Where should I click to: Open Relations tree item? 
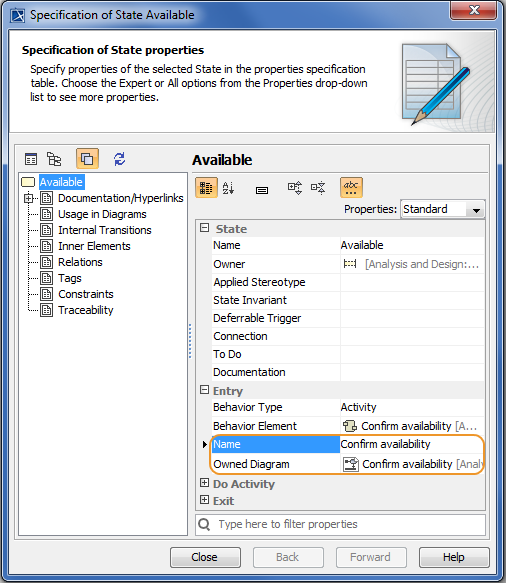click(80, 262)
